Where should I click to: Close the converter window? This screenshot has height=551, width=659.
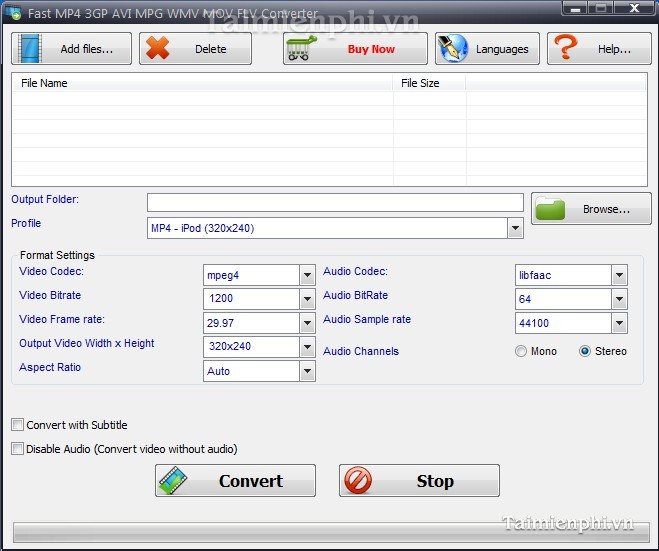tap(635, 8)
